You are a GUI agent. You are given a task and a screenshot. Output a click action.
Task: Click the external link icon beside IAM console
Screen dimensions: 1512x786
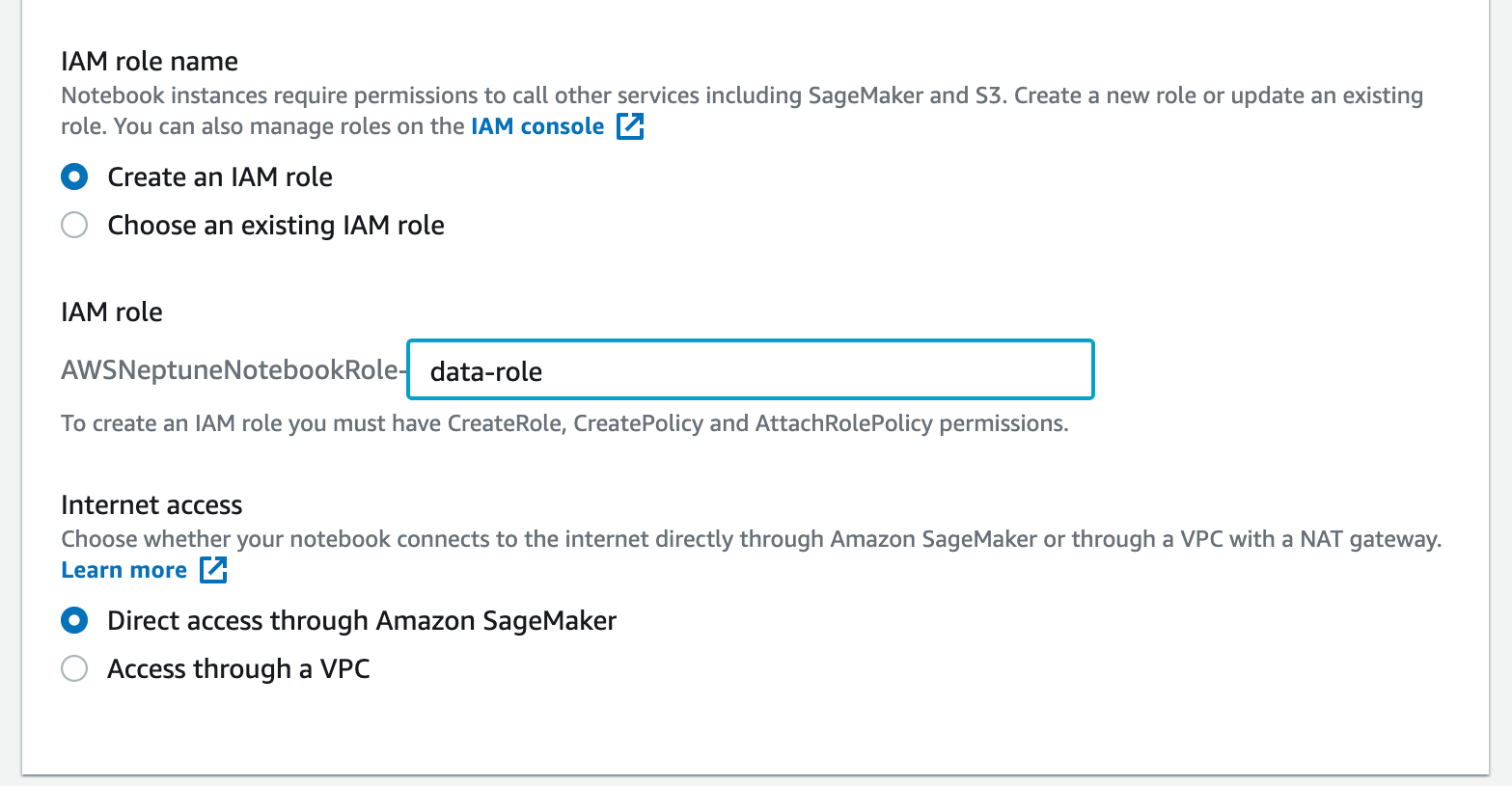[x=630, y=125]
